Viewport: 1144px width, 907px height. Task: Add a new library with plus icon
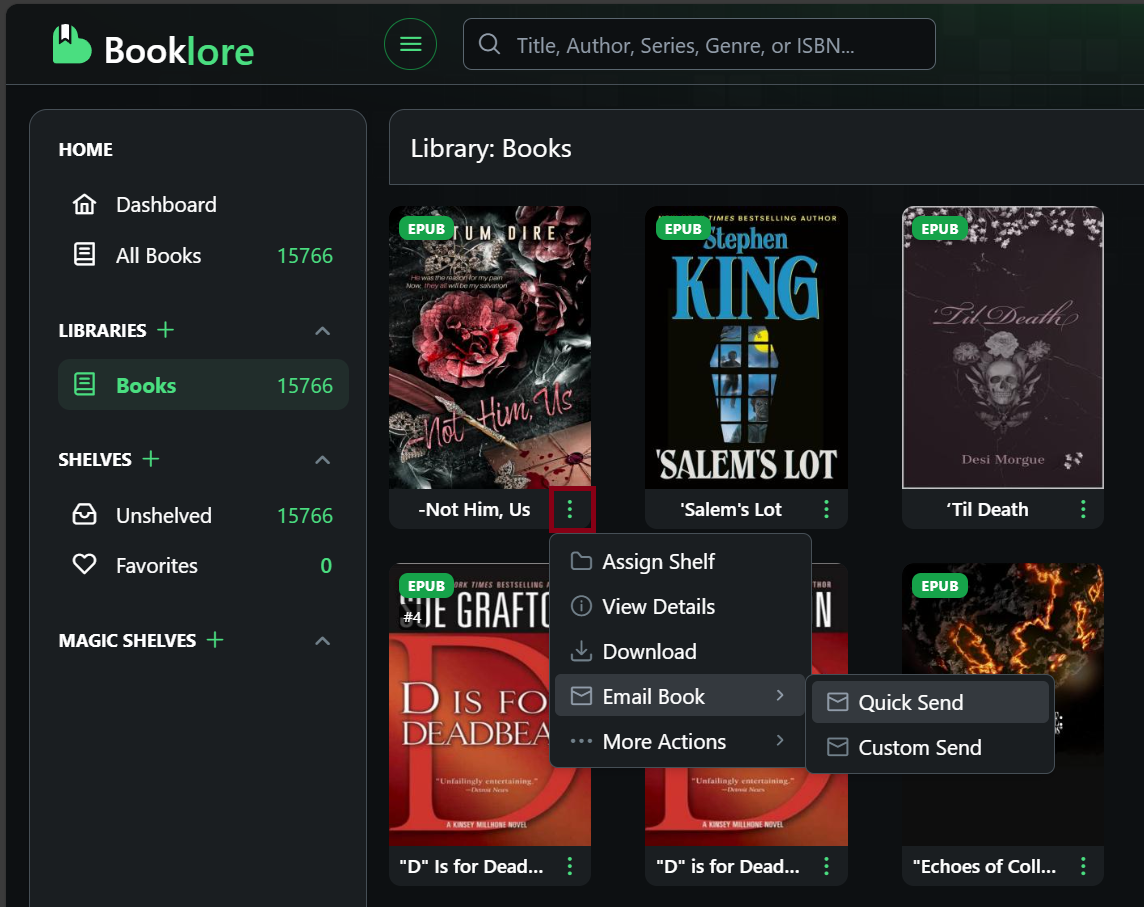166,330
